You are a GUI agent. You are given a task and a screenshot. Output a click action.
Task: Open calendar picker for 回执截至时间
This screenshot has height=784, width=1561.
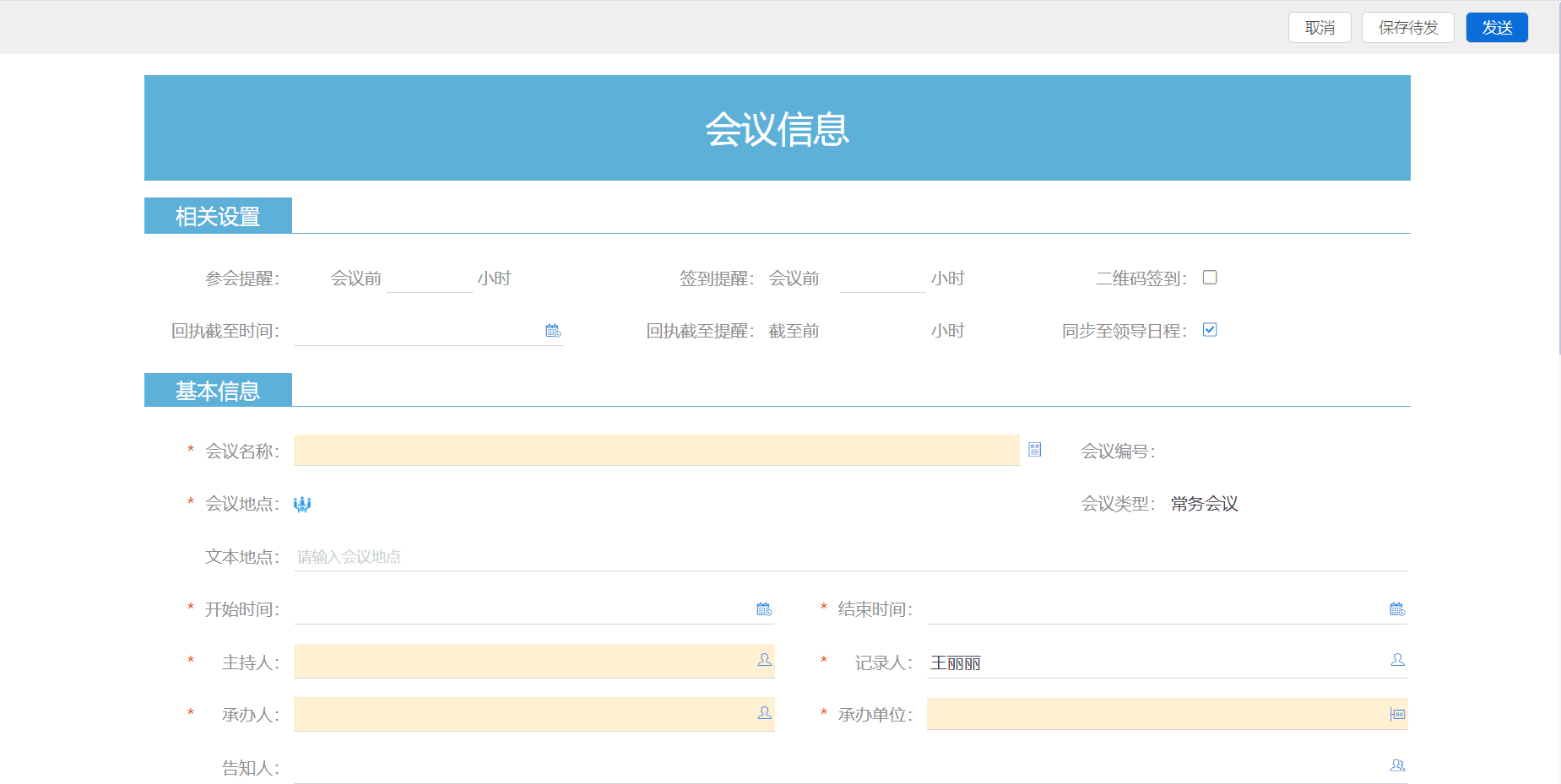(x=553, y=331)
